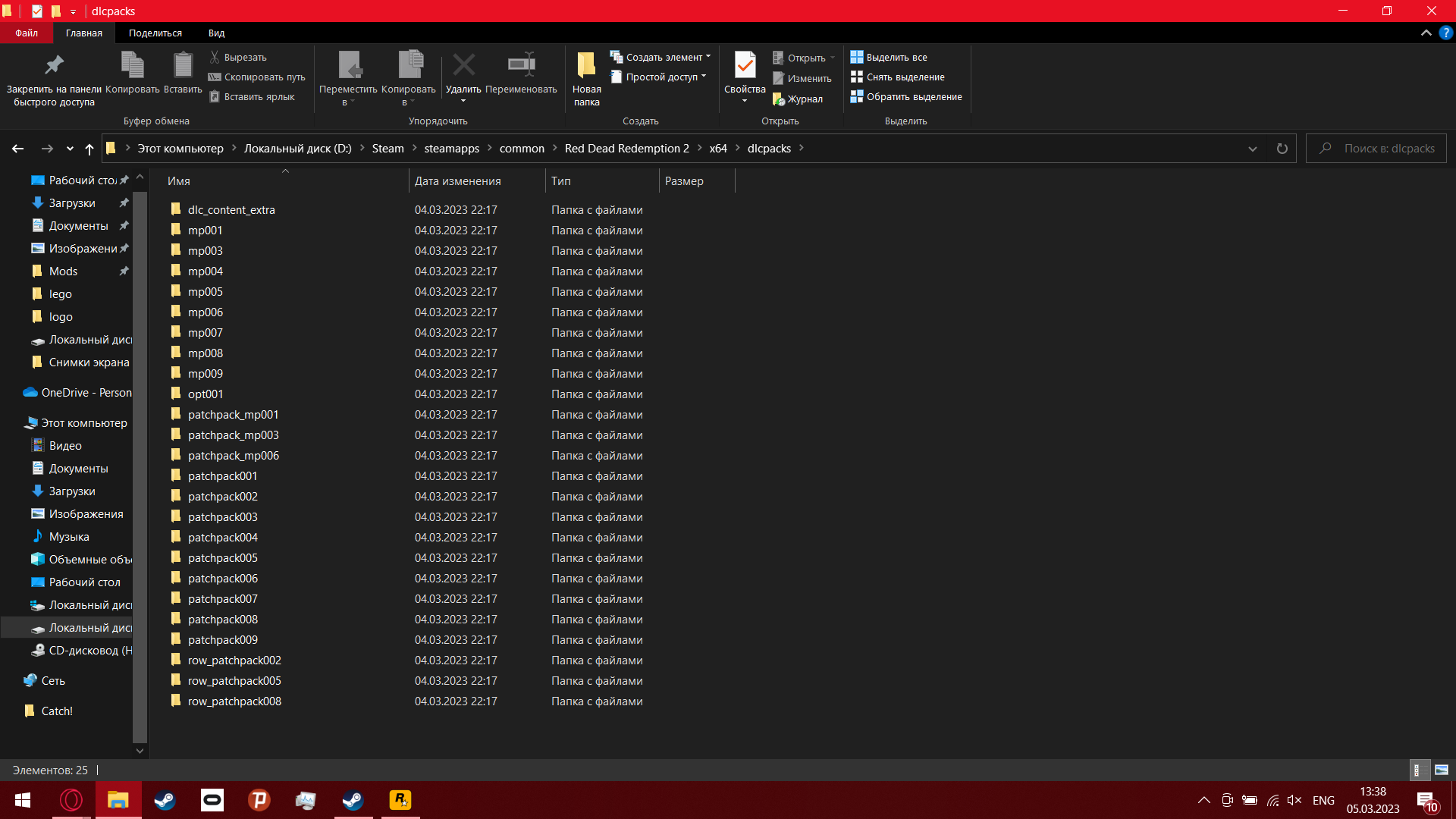
Task: Click the Red Dead Redemption 2 breadcrumb
Action: click(x=626, y=149)
